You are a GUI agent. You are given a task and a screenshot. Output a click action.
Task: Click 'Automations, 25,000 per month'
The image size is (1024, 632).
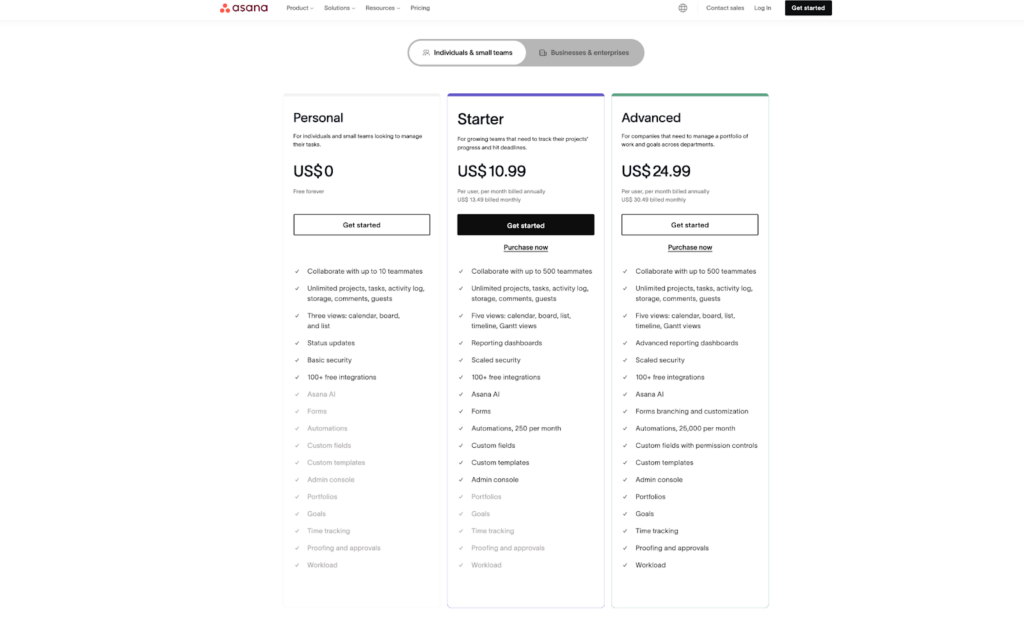(x=685, y=428)
